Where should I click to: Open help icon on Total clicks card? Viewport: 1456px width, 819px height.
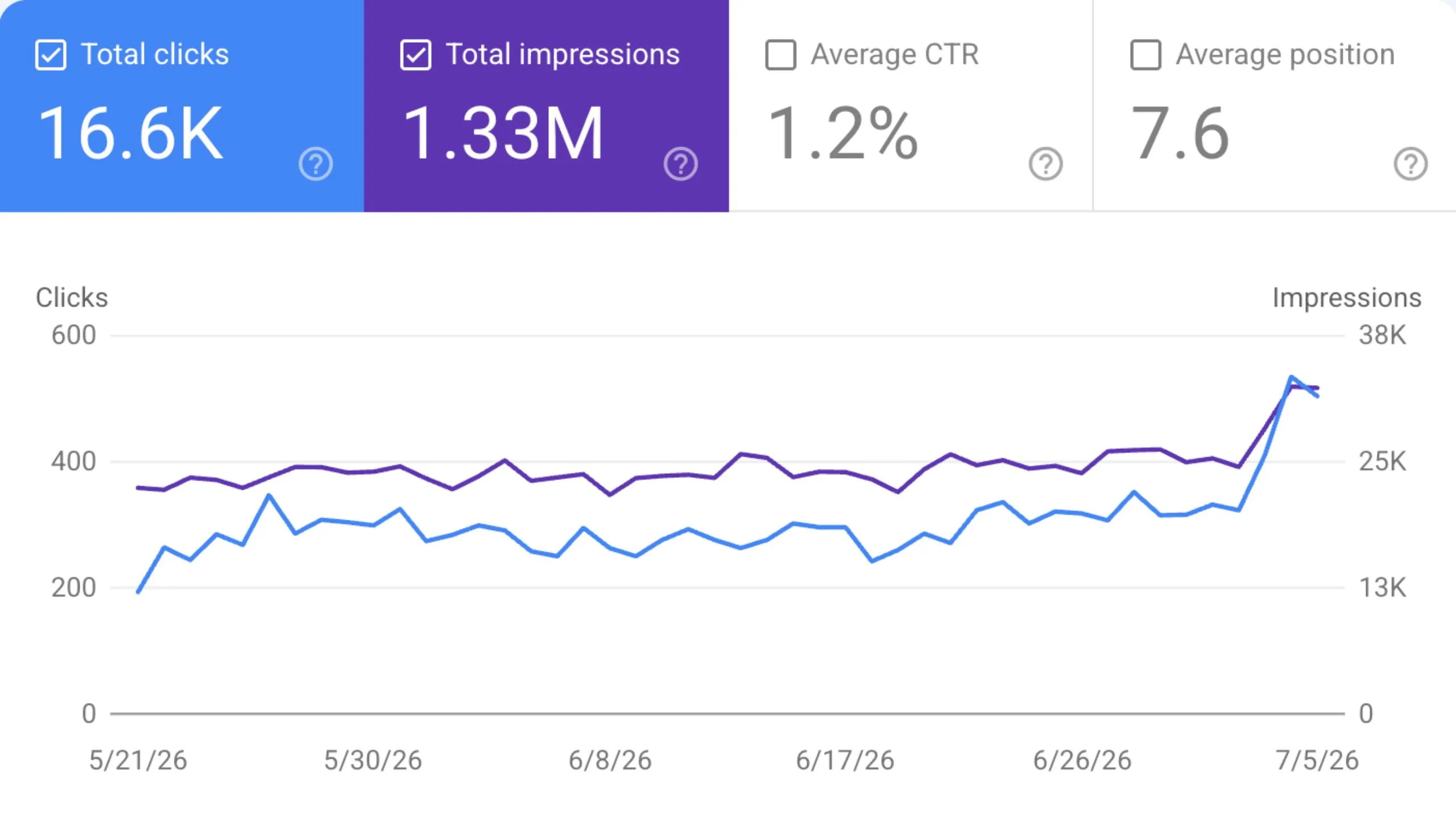pos(316,164)
